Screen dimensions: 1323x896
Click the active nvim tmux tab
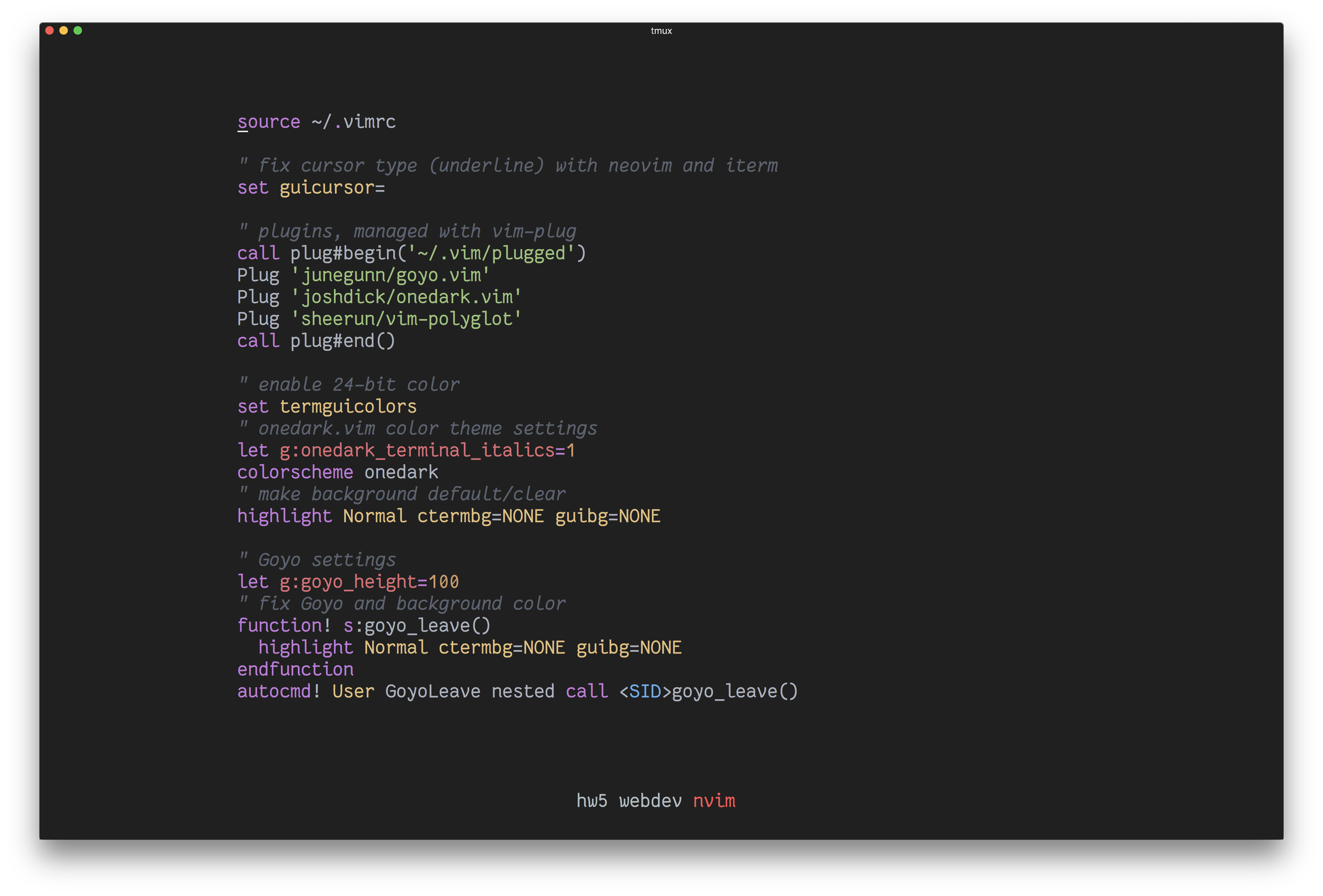714,801
